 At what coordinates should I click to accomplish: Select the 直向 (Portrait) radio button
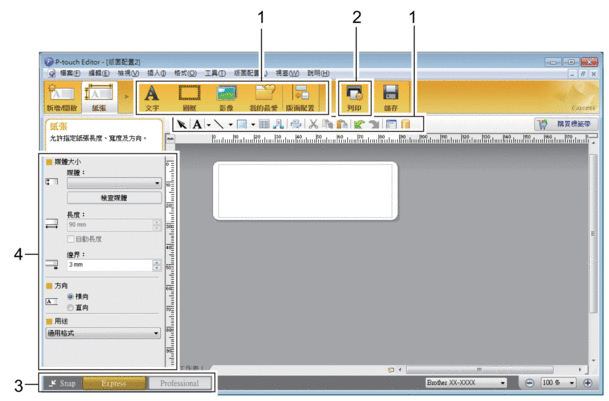(x=70, y=307)
